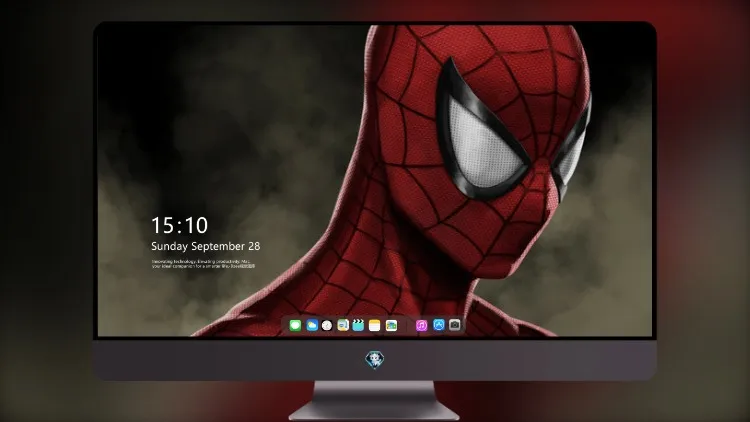Click the small tagline text under date
Screen dimensions: 750x422
[x=203, y=264]
